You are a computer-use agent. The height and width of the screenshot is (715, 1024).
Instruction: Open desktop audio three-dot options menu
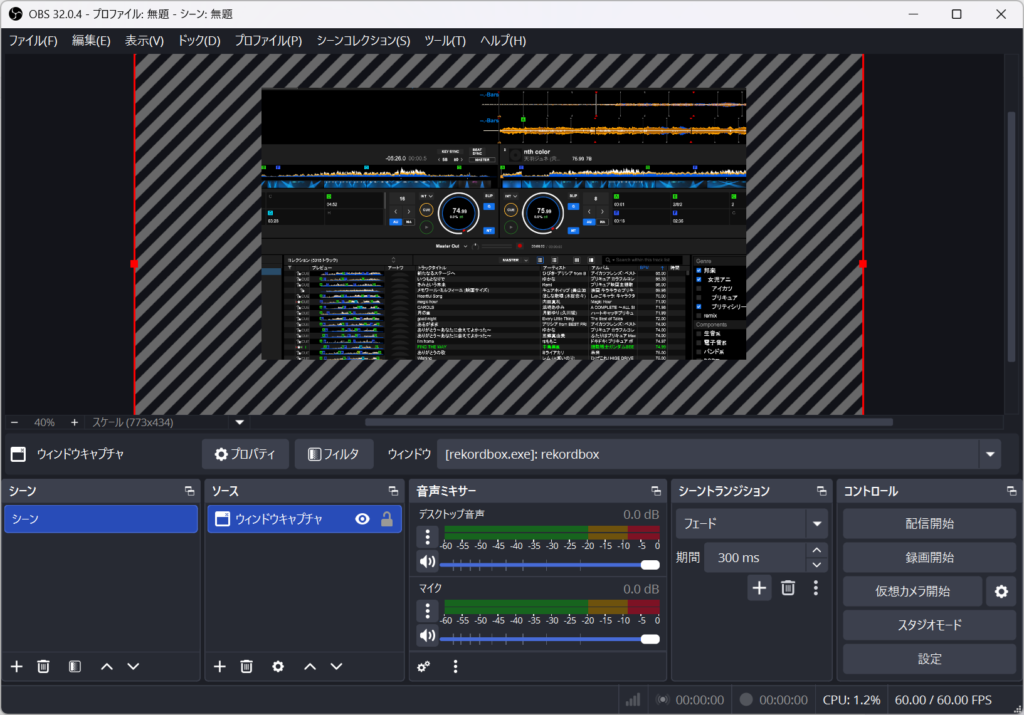pos(428,537)
